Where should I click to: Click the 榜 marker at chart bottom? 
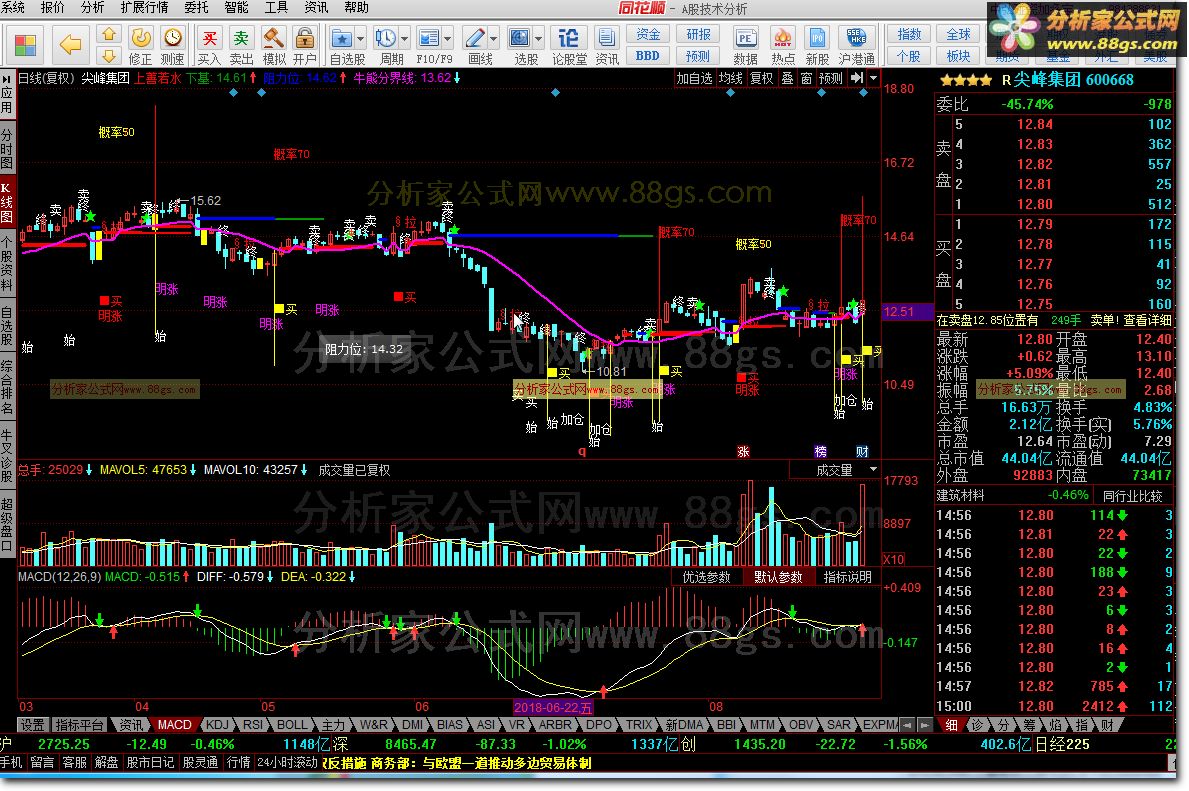click(x=820, y=451)
